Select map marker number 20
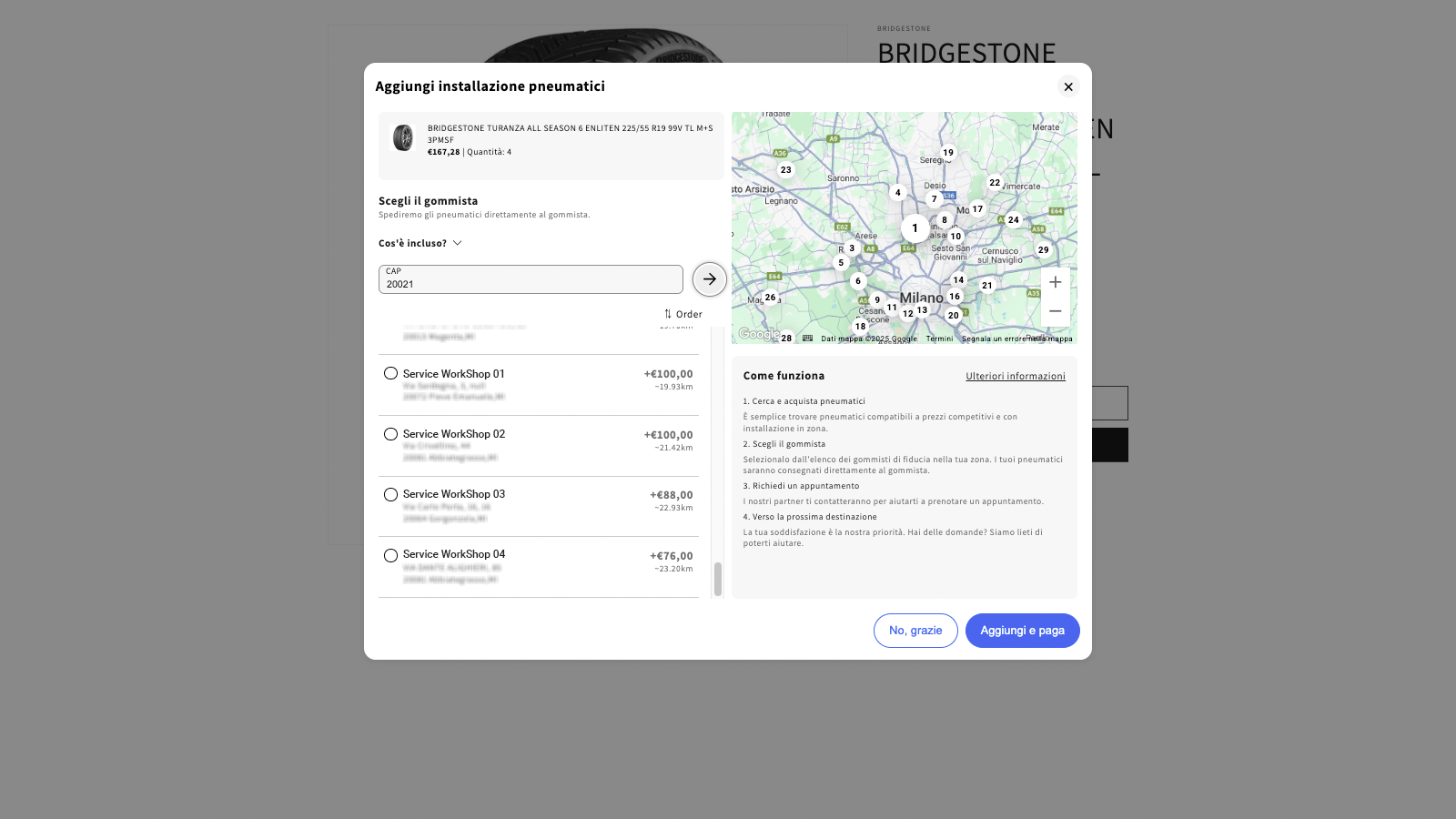This screenshot has height=819, width=1456. point(954,316)
